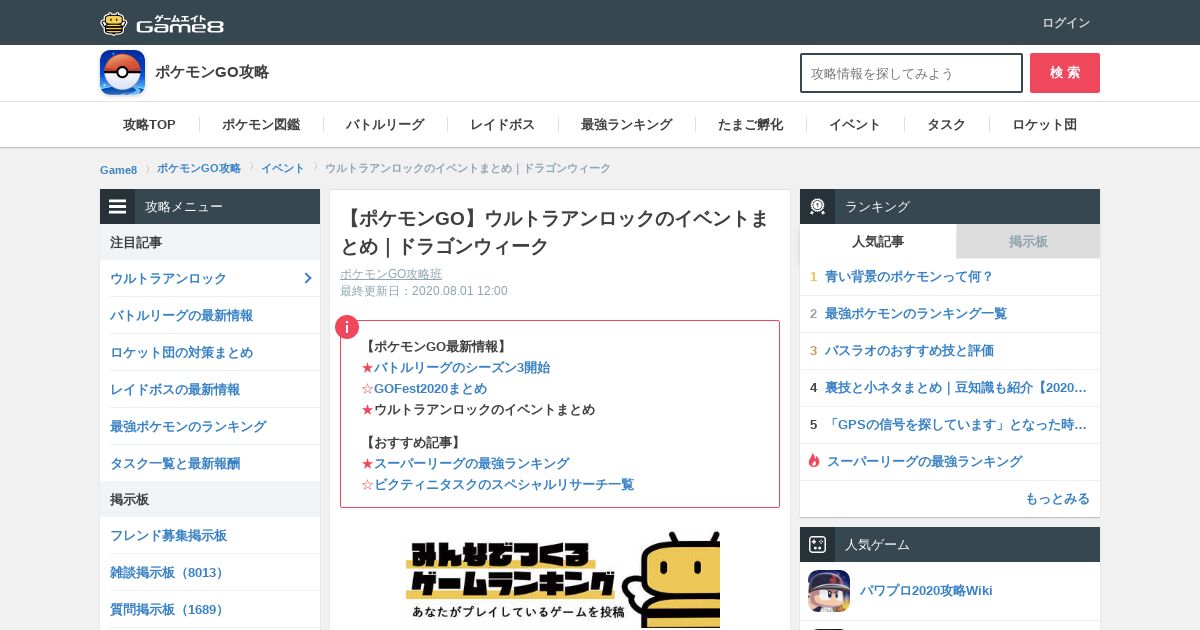Image resolution: width=1200 pixels, height=630 pixels.
Task: Open たまご孵化 in navigation bar
Action: pos(750,125)
